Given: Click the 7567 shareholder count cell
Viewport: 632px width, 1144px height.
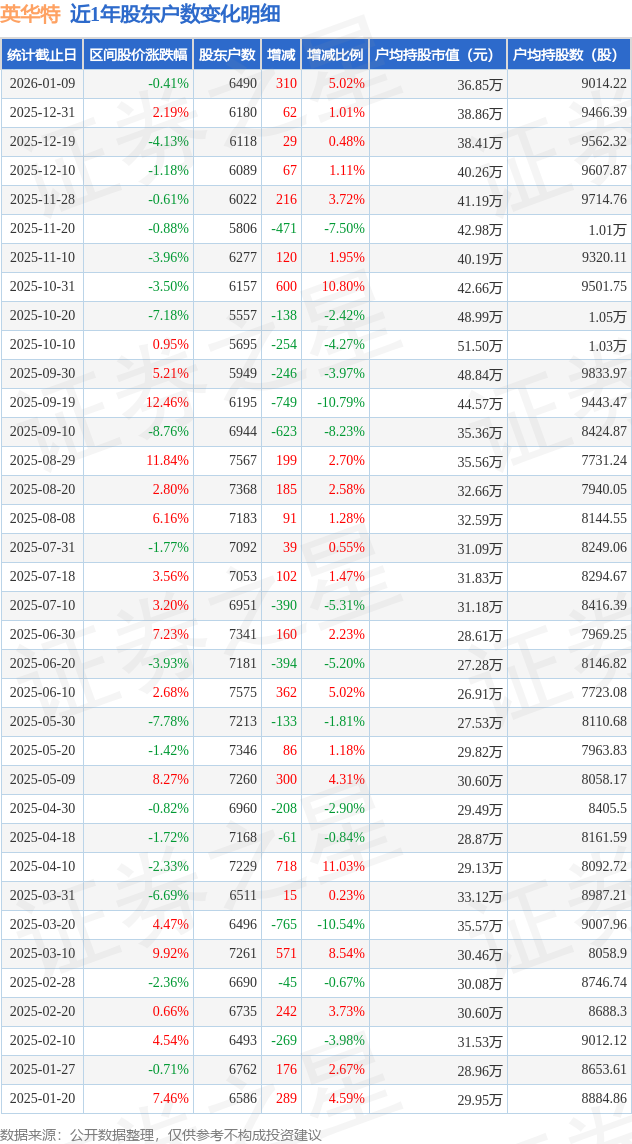Looking at the screenshot, I should click(x=242, y=461).
